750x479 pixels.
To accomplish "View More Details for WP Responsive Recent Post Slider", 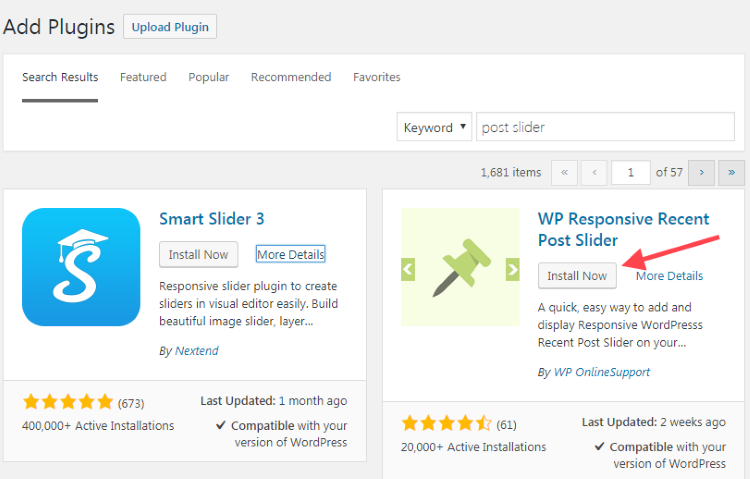I will pos(669,276).
